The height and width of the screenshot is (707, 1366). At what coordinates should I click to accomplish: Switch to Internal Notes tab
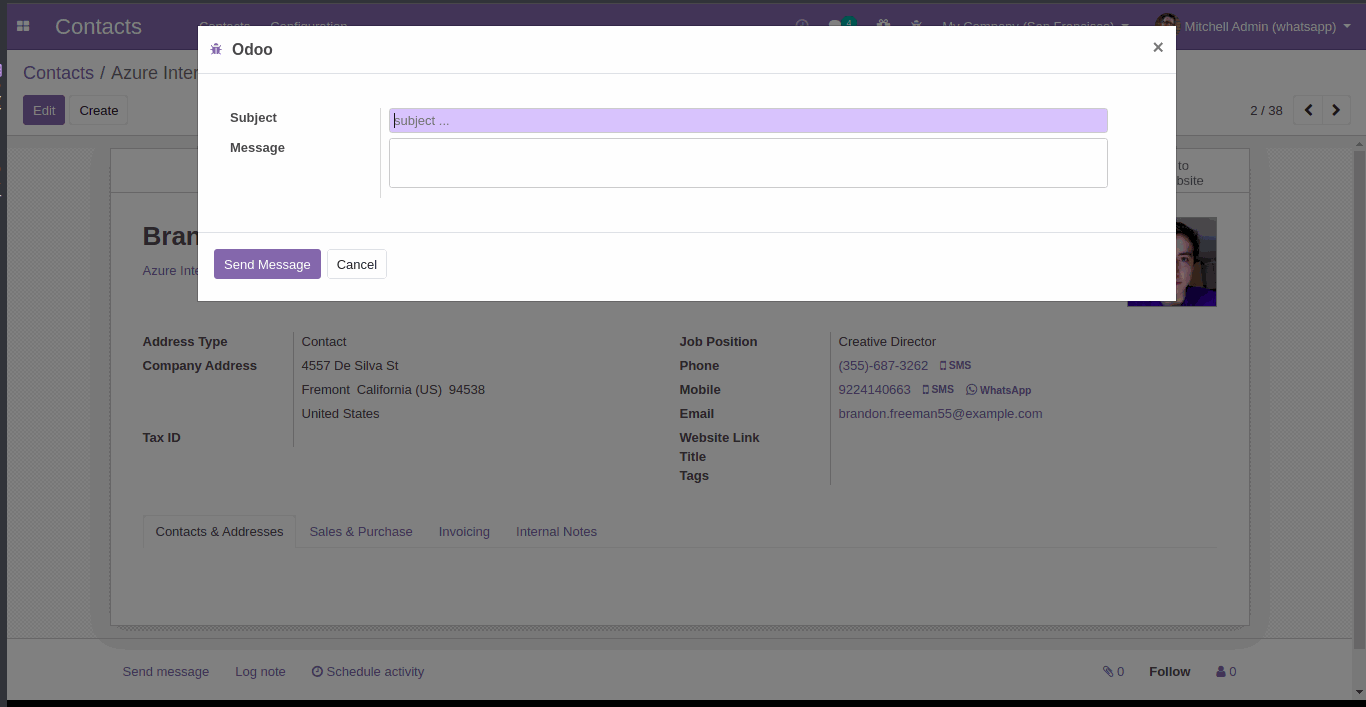556,532
